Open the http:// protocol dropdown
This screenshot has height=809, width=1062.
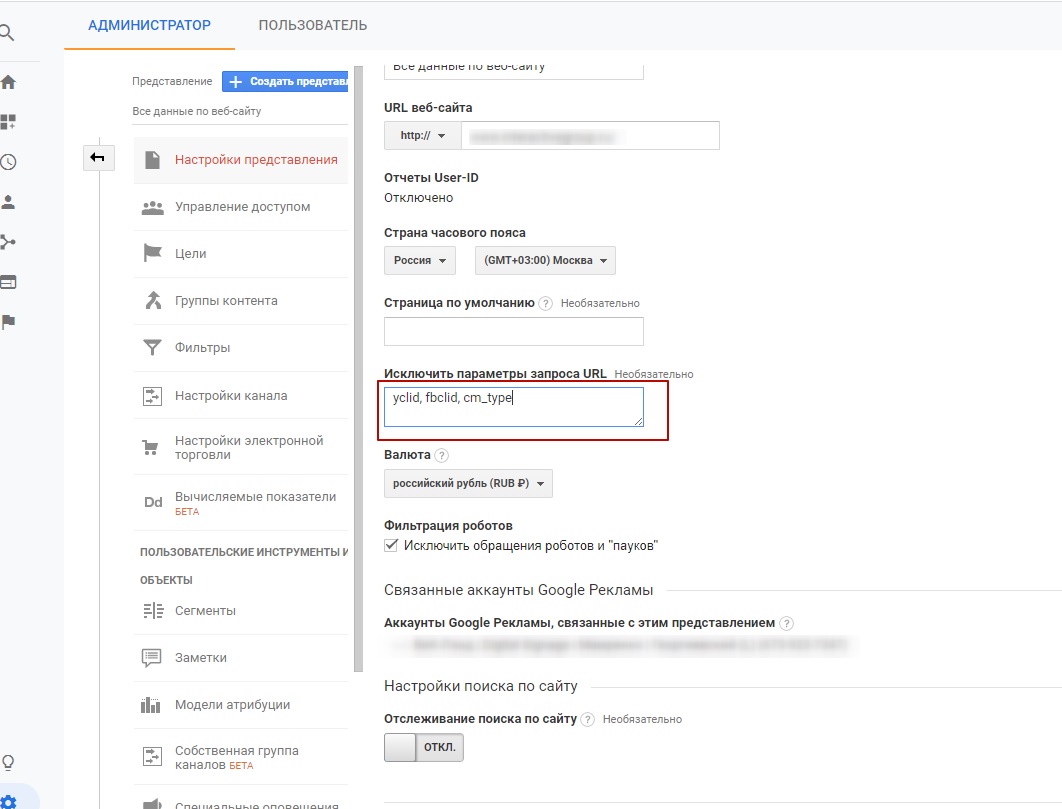coord(423,136)
